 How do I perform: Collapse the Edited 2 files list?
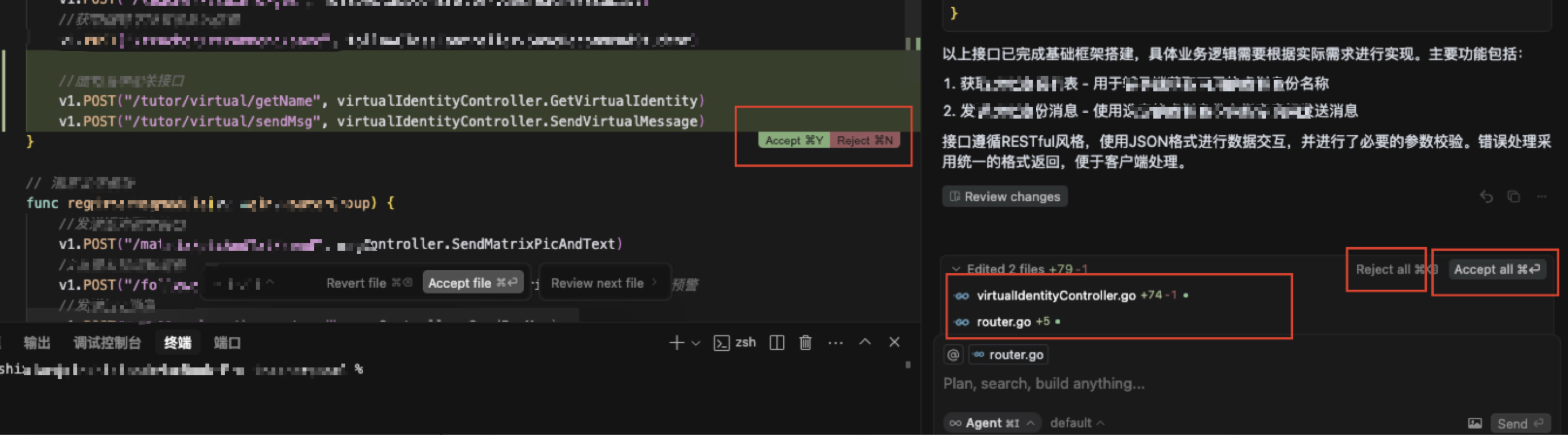pyautogui.click(x=956, y=269)
